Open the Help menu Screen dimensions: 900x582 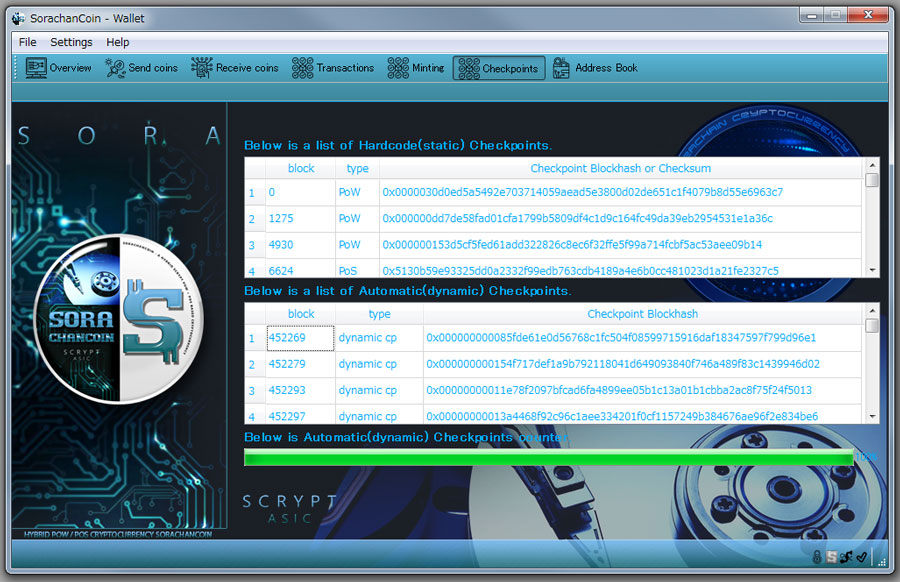[x=118, y=42]
